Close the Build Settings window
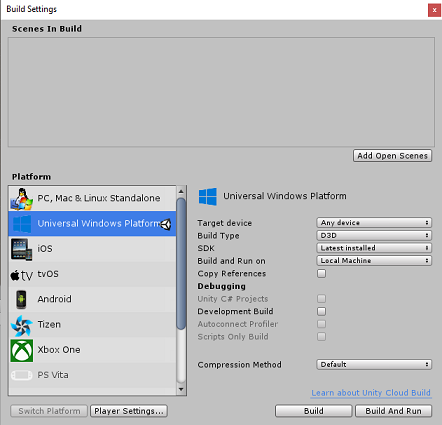This screenshot has width=442, height=425. [434, 10]
